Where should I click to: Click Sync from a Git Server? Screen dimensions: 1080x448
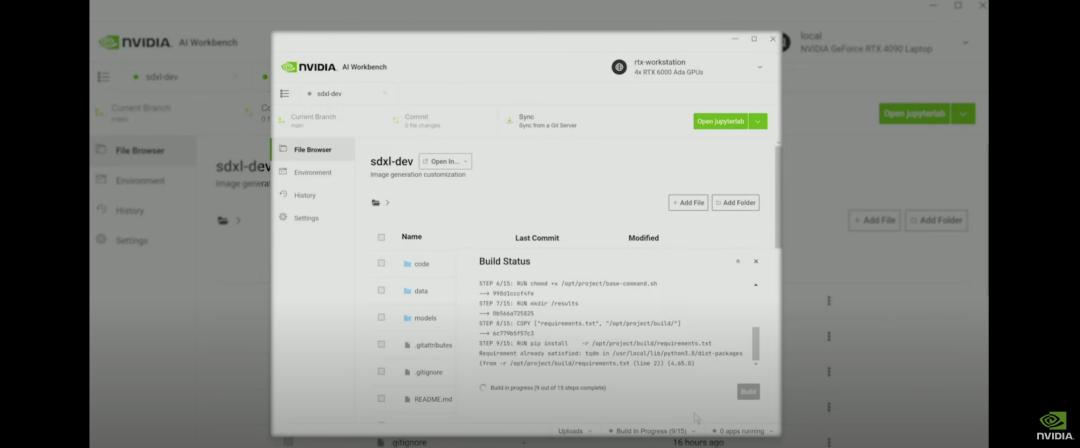tap(548, 125)
